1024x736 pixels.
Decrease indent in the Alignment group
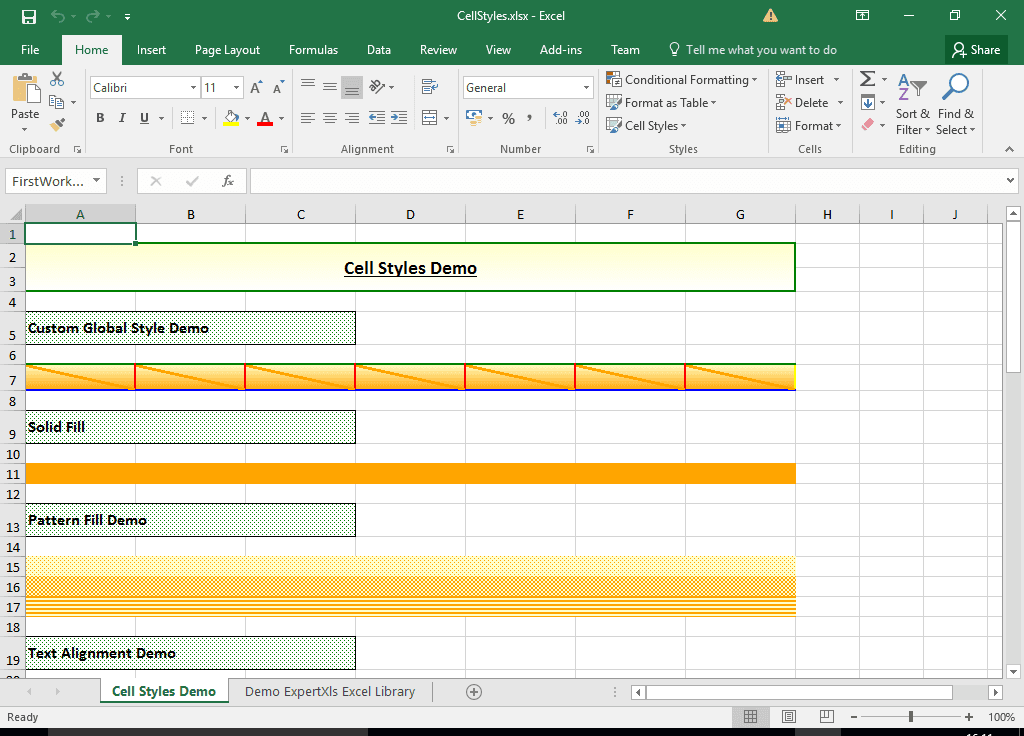coord(377,118)
